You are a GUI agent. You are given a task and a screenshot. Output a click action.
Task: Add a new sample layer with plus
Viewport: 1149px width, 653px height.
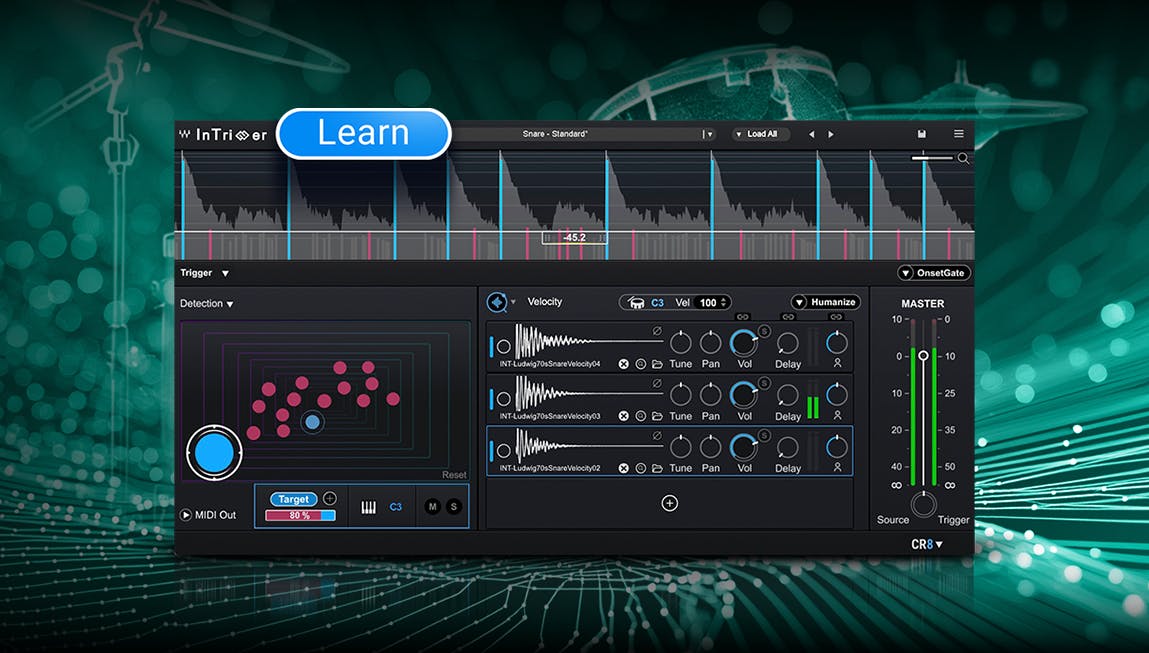pos(670,503)
